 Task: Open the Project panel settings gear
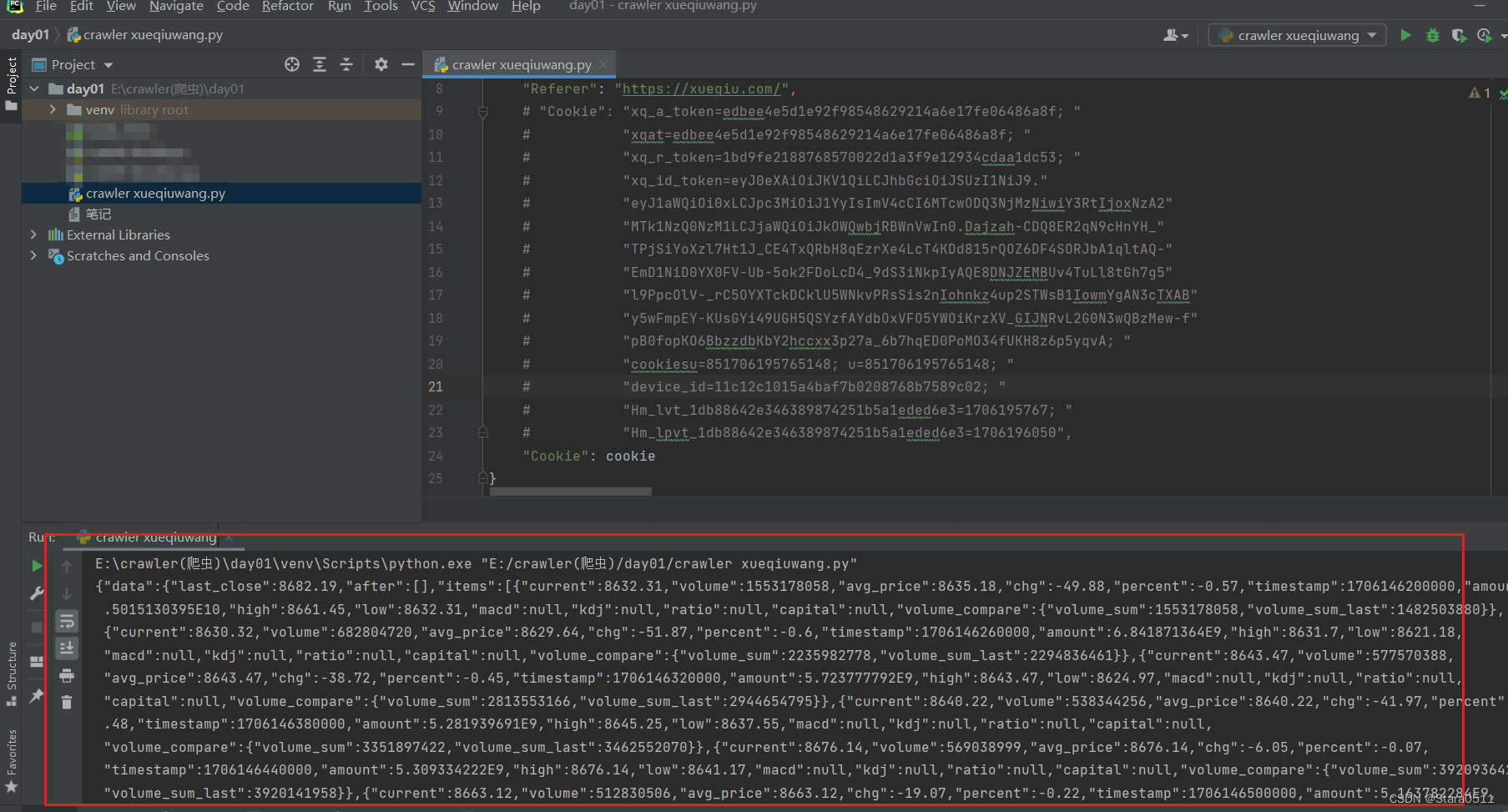(x=381, y=64)
